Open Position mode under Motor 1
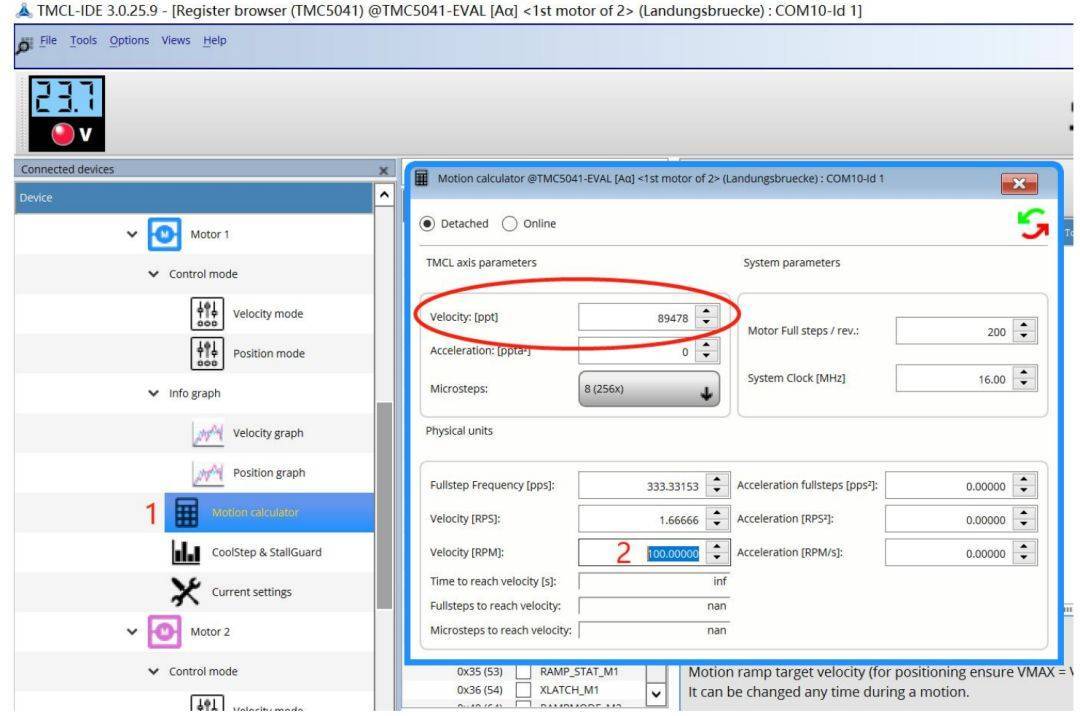Screen dimensions: 1080x716 coord(267,353)
